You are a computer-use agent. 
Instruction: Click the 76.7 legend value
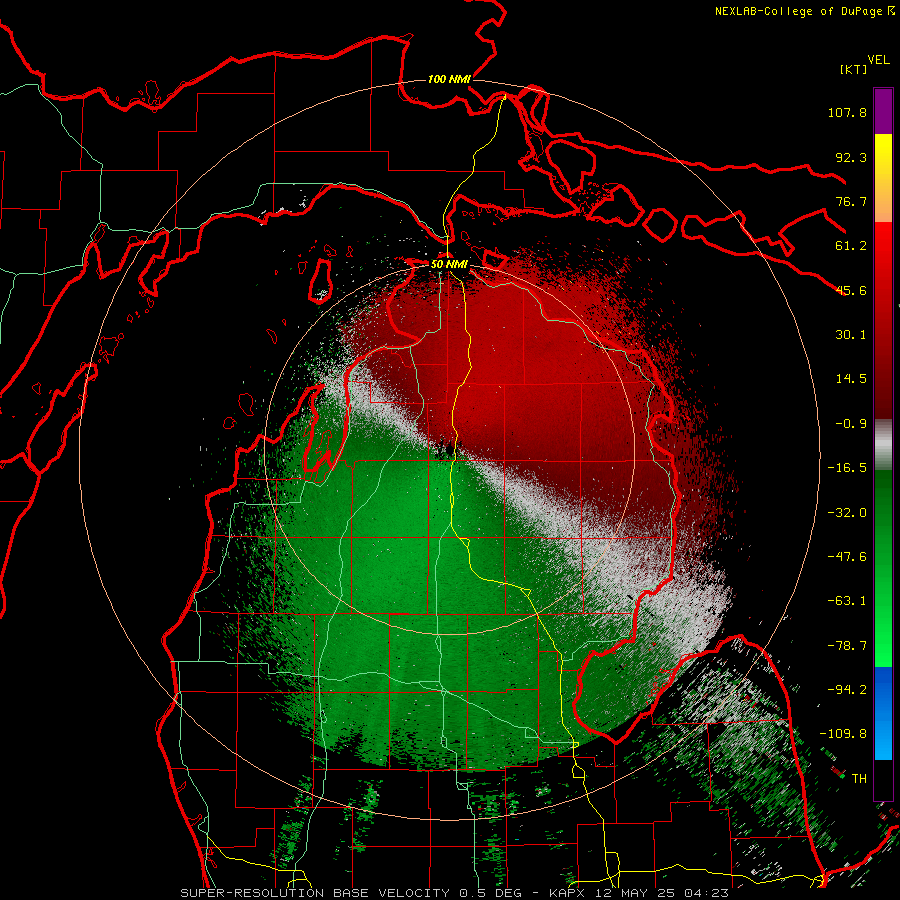[851, 201]
